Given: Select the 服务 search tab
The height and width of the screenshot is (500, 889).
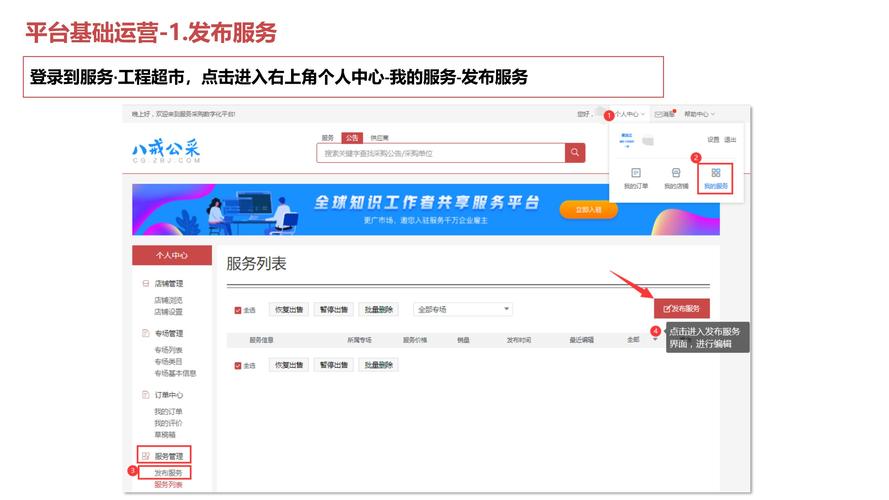Looking at the screenshot, I should 328,138.
